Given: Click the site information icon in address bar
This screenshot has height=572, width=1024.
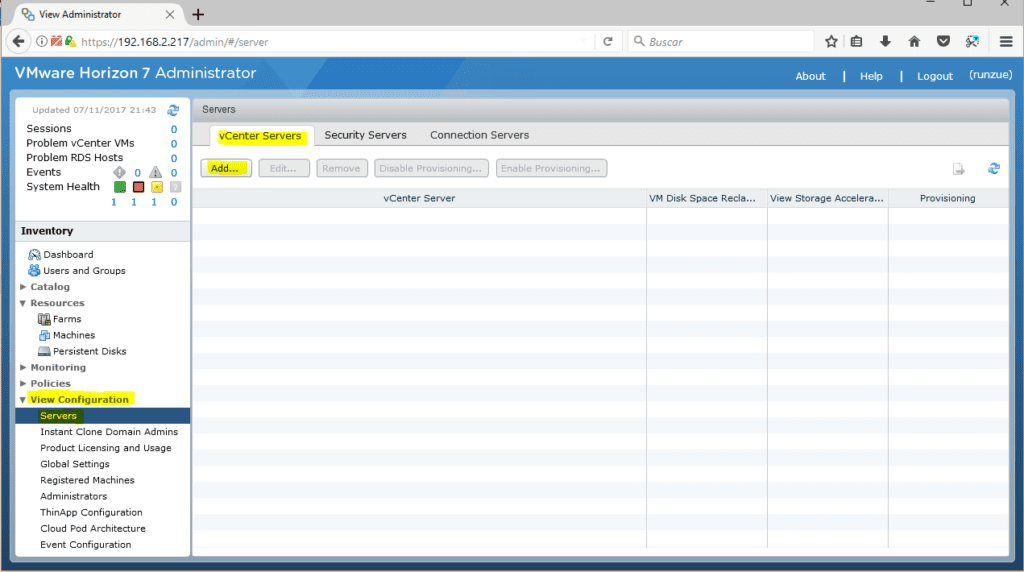Looking at the screenshot, I should coord(42,41).
